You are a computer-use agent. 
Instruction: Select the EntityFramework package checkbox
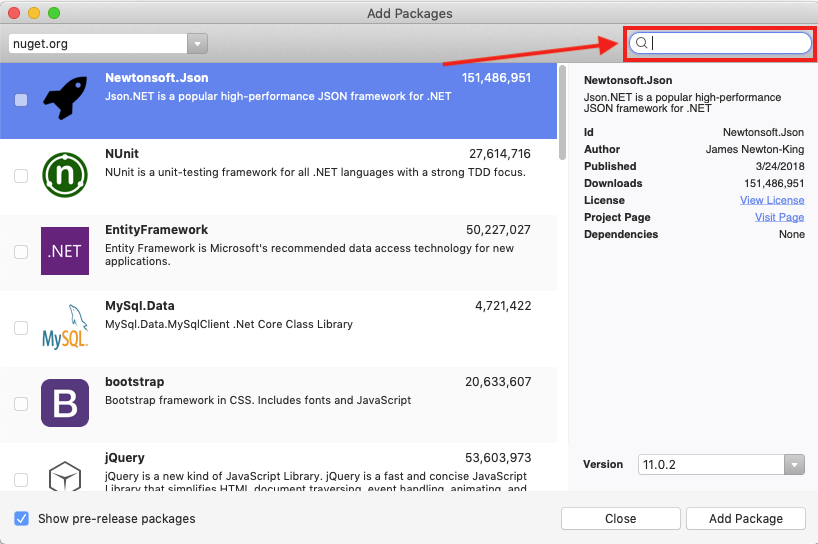tap(21, 252)
